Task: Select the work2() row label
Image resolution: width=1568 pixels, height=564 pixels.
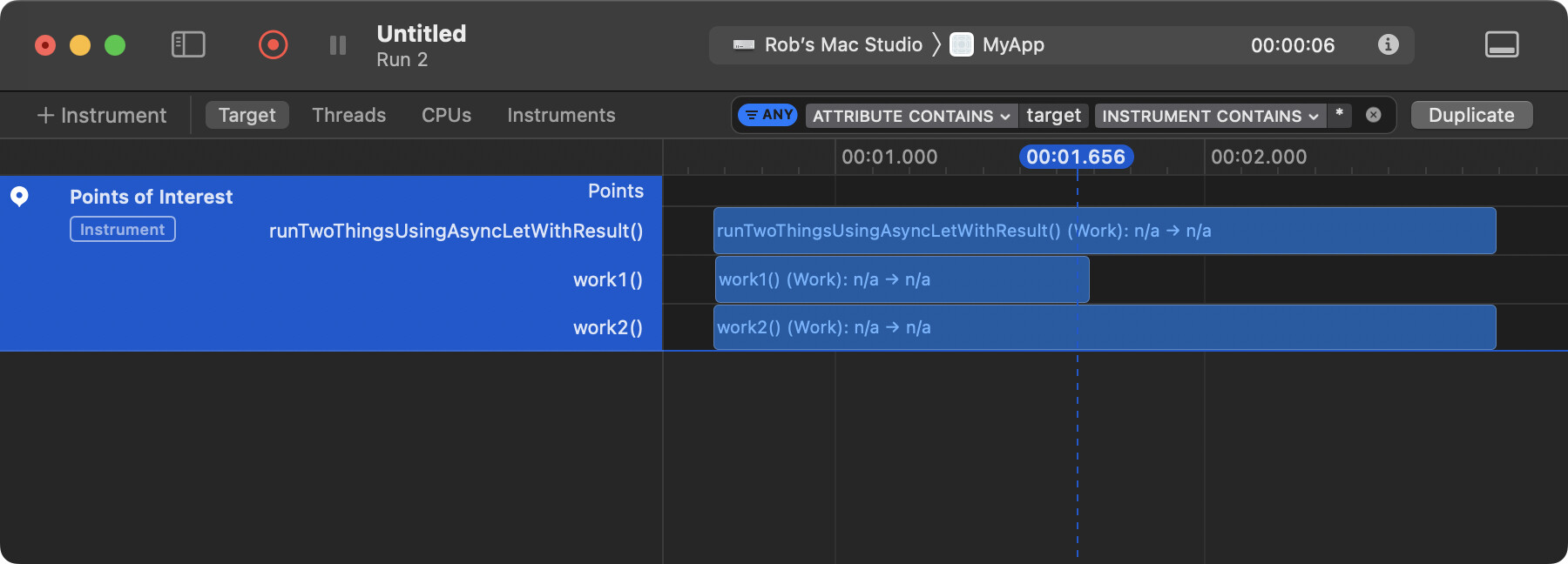Action: tap(608, 327)
